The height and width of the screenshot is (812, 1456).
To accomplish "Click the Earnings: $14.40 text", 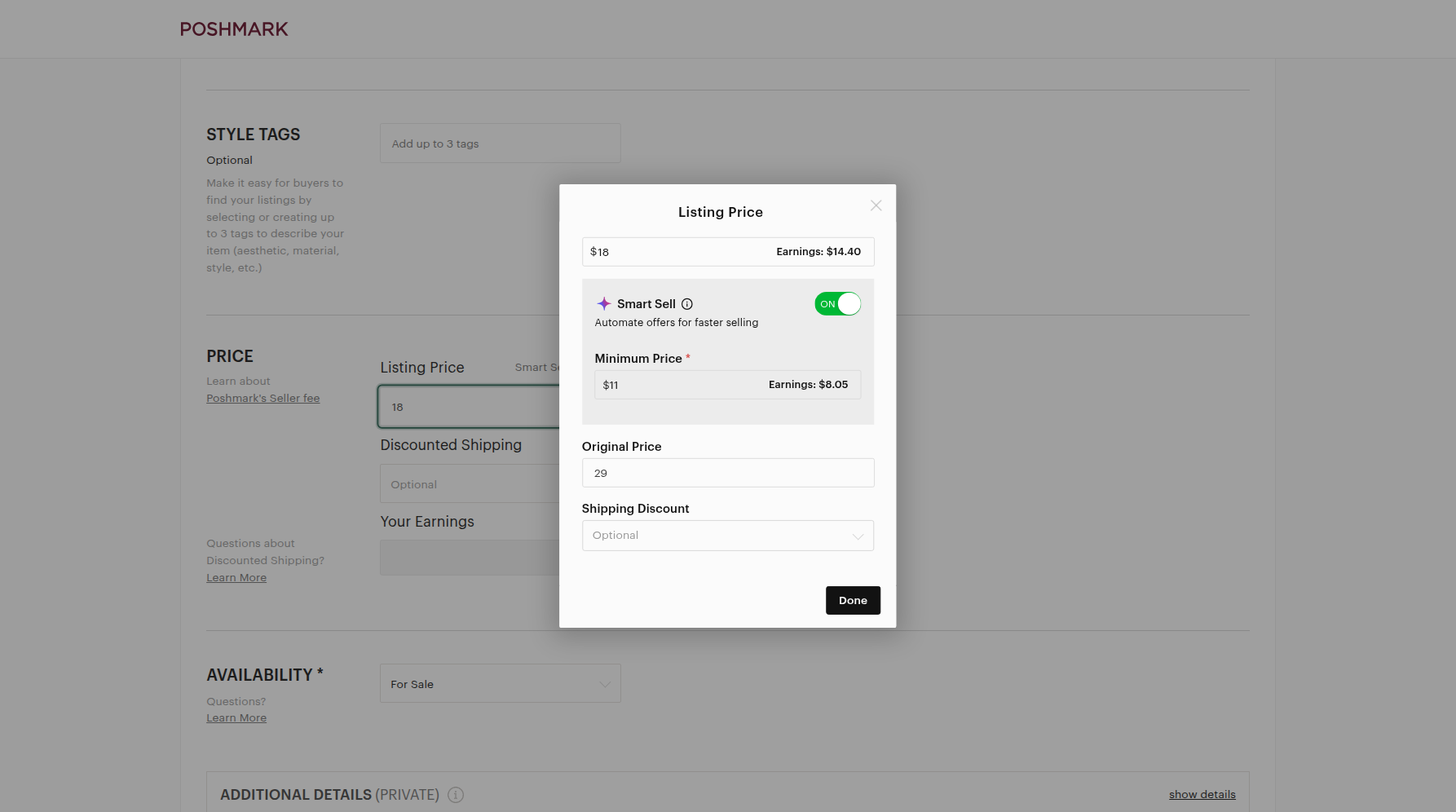I will pos(818,252).
